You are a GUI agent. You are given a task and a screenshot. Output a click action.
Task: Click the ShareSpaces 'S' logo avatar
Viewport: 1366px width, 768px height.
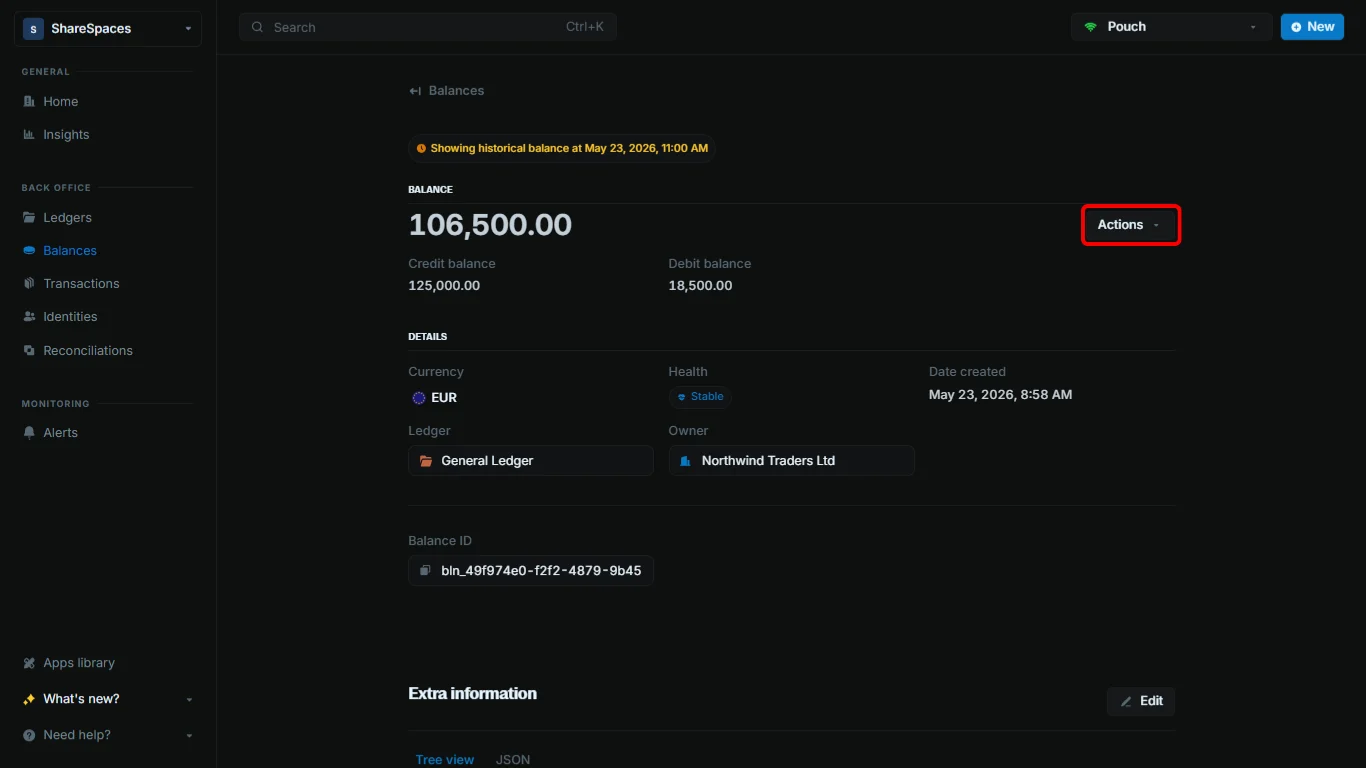coord(33,29)
